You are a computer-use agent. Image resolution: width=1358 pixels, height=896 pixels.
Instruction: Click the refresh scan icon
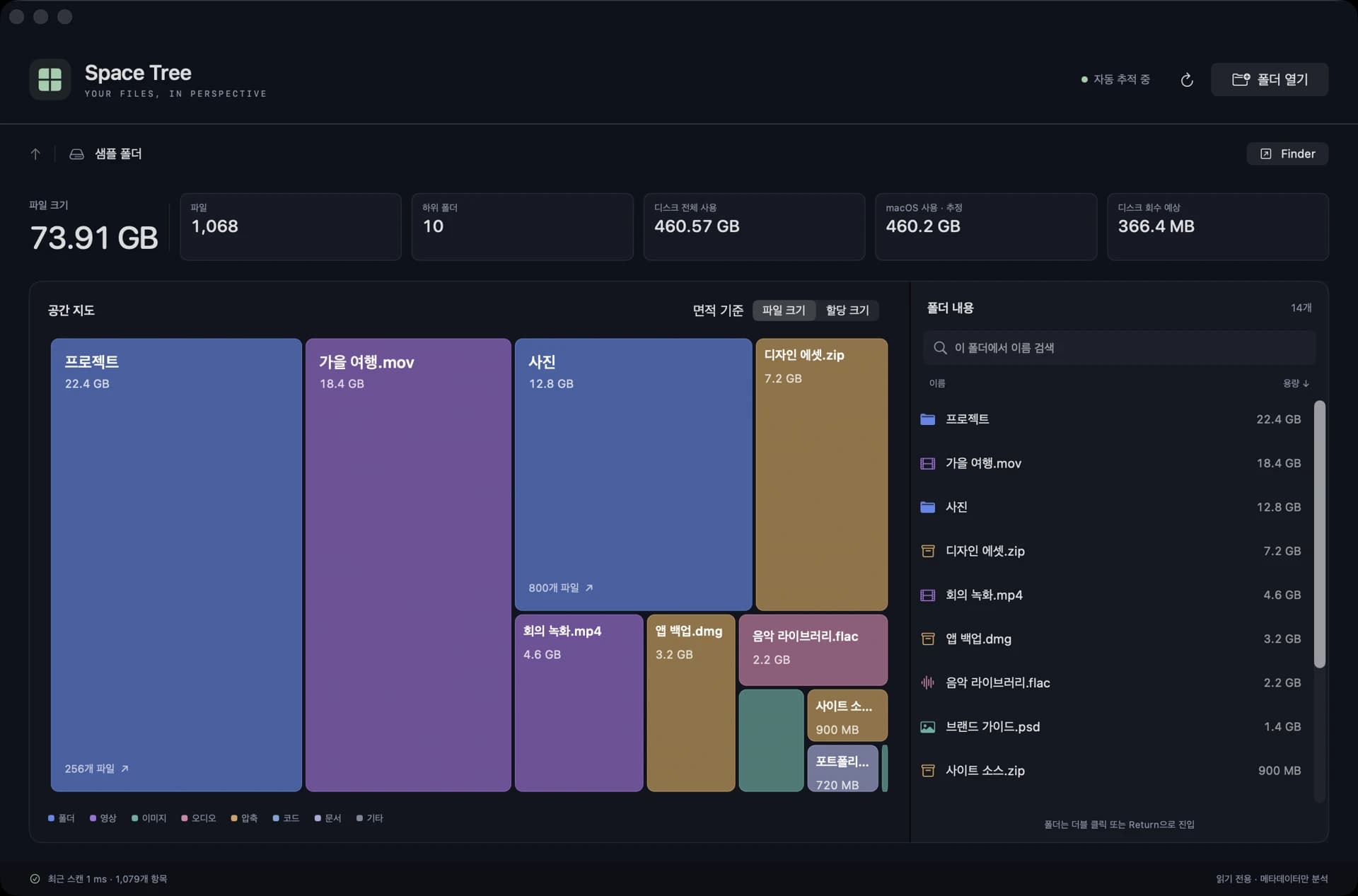click(x=1187, y=80)
